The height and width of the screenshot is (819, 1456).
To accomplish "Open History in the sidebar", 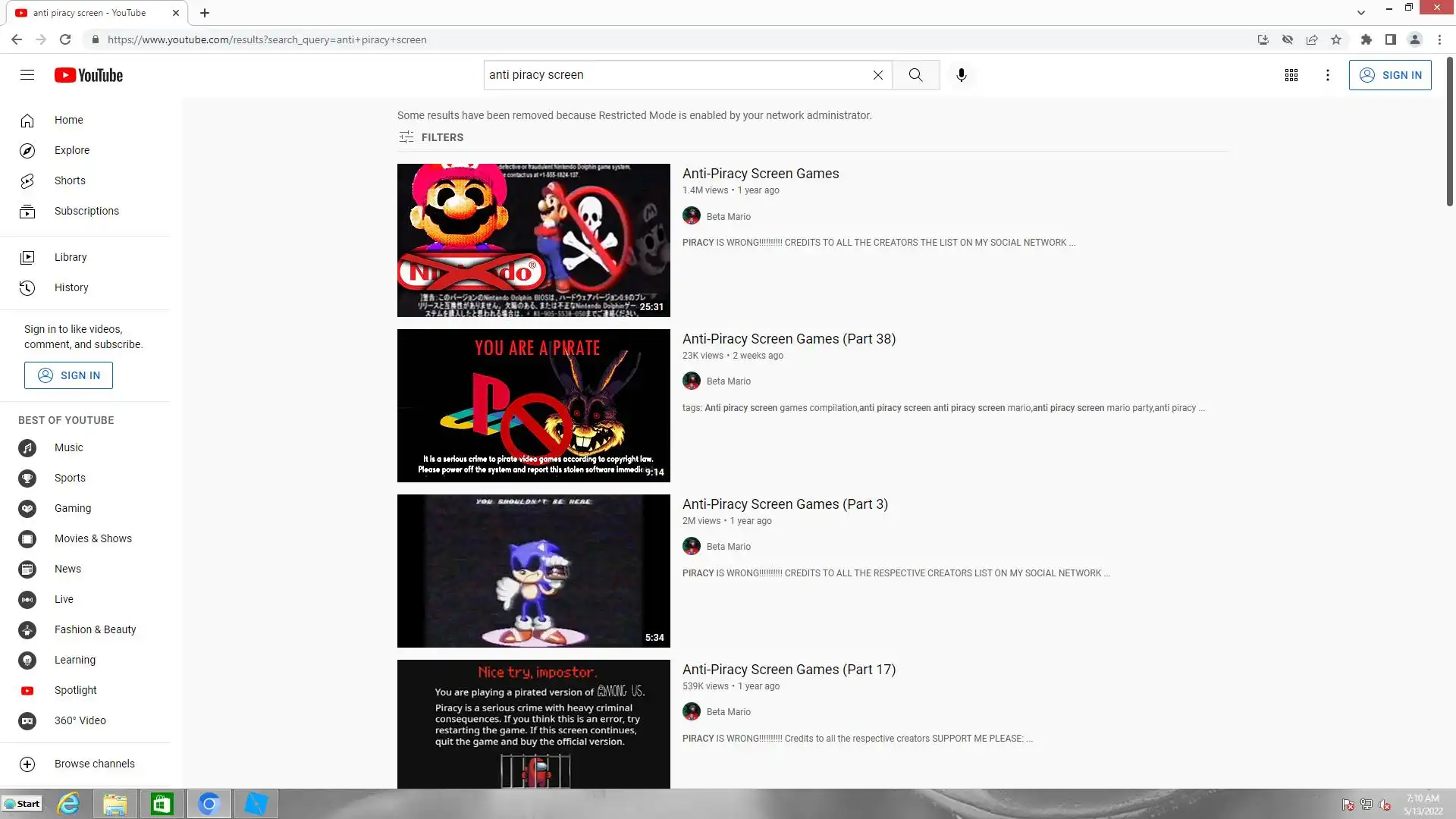I will (x=71, y=287).
